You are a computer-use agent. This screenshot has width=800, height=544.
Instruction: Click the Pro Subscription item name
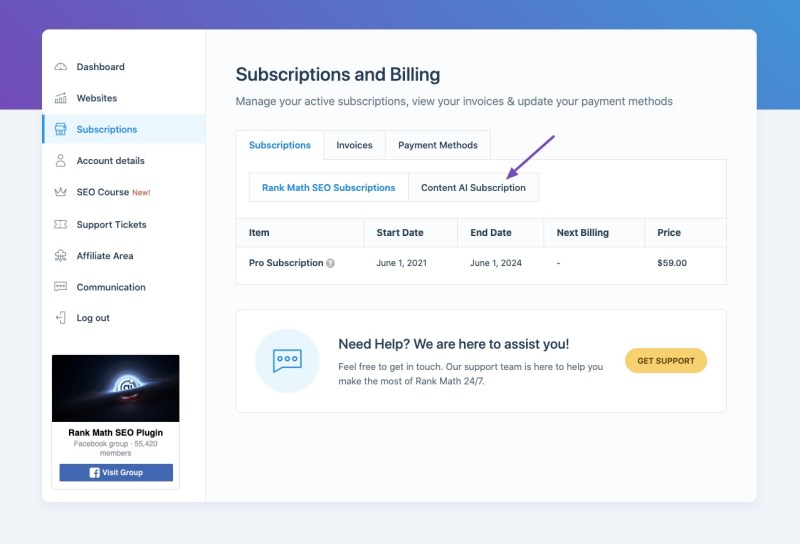pyautogui.click(x=286, y=263)
